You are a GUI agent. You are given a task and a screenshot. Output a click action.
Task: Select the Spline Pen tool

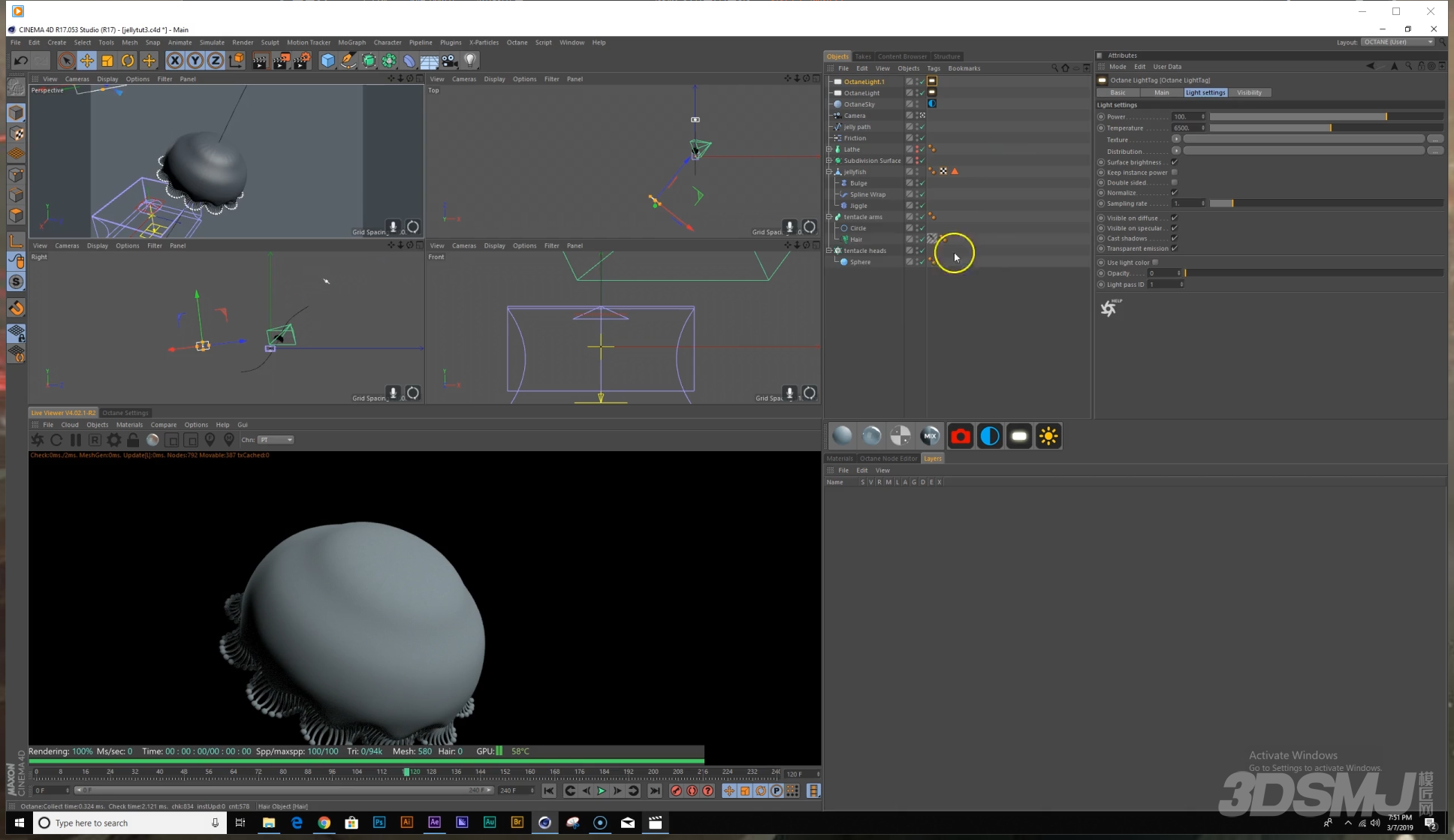tap(348, 61)
